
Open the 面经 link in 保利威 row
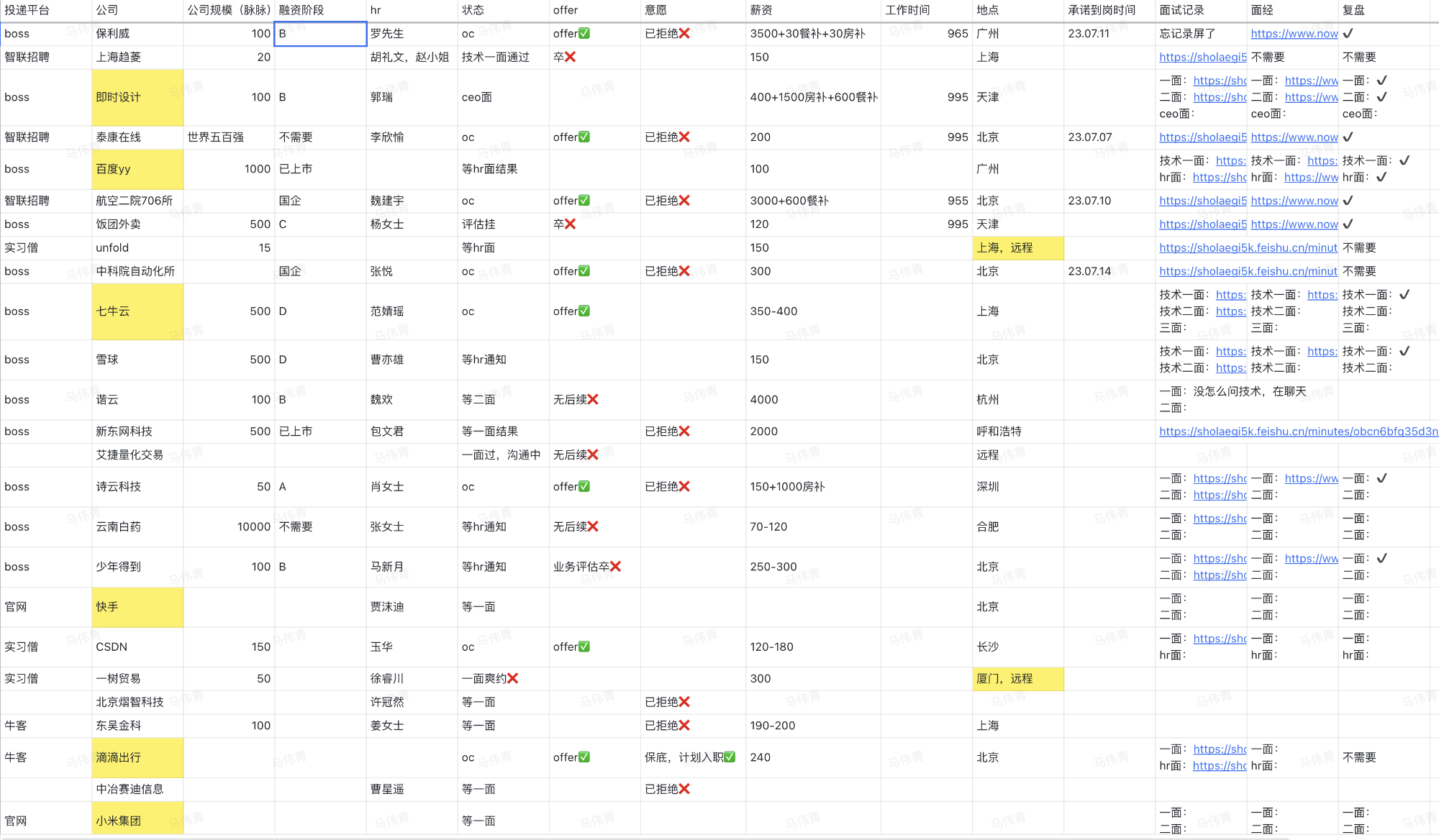coord(1294,34)
